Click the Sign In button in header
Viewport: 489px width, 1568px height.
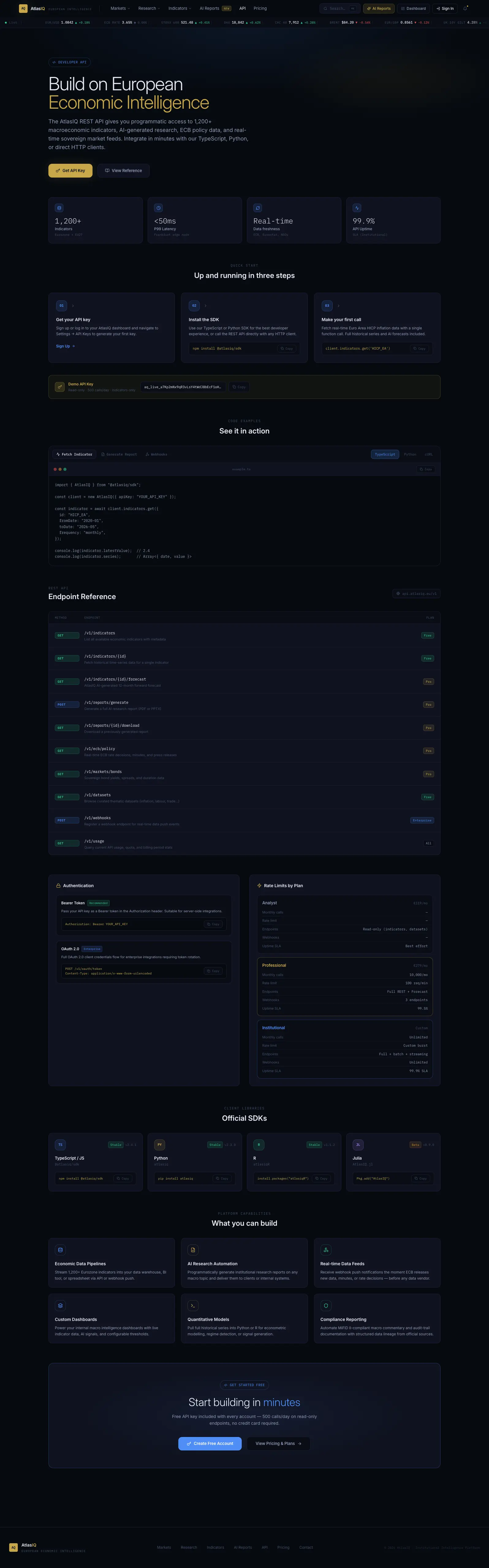coord(445,9)
